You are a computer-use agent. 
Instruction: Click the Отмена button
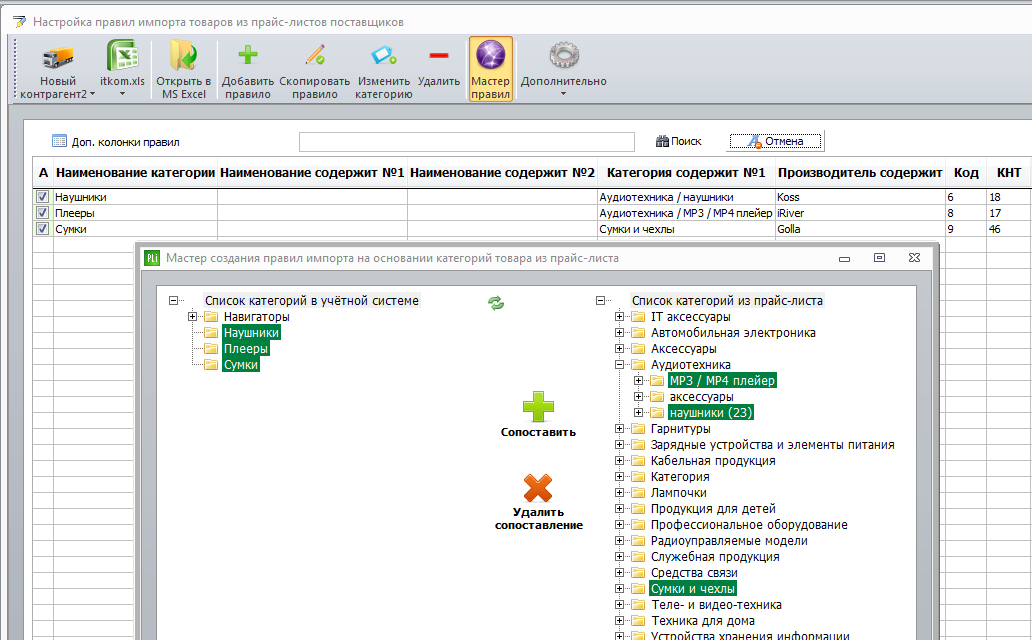coord(775,141)
